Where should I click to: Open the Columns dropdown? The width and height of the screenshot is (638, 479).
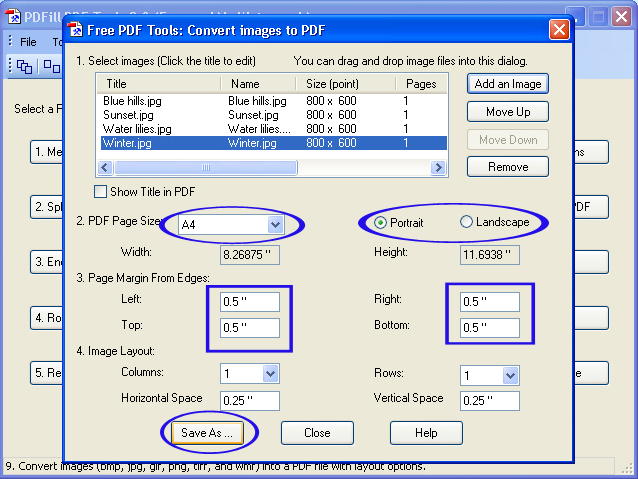point(271,374)
